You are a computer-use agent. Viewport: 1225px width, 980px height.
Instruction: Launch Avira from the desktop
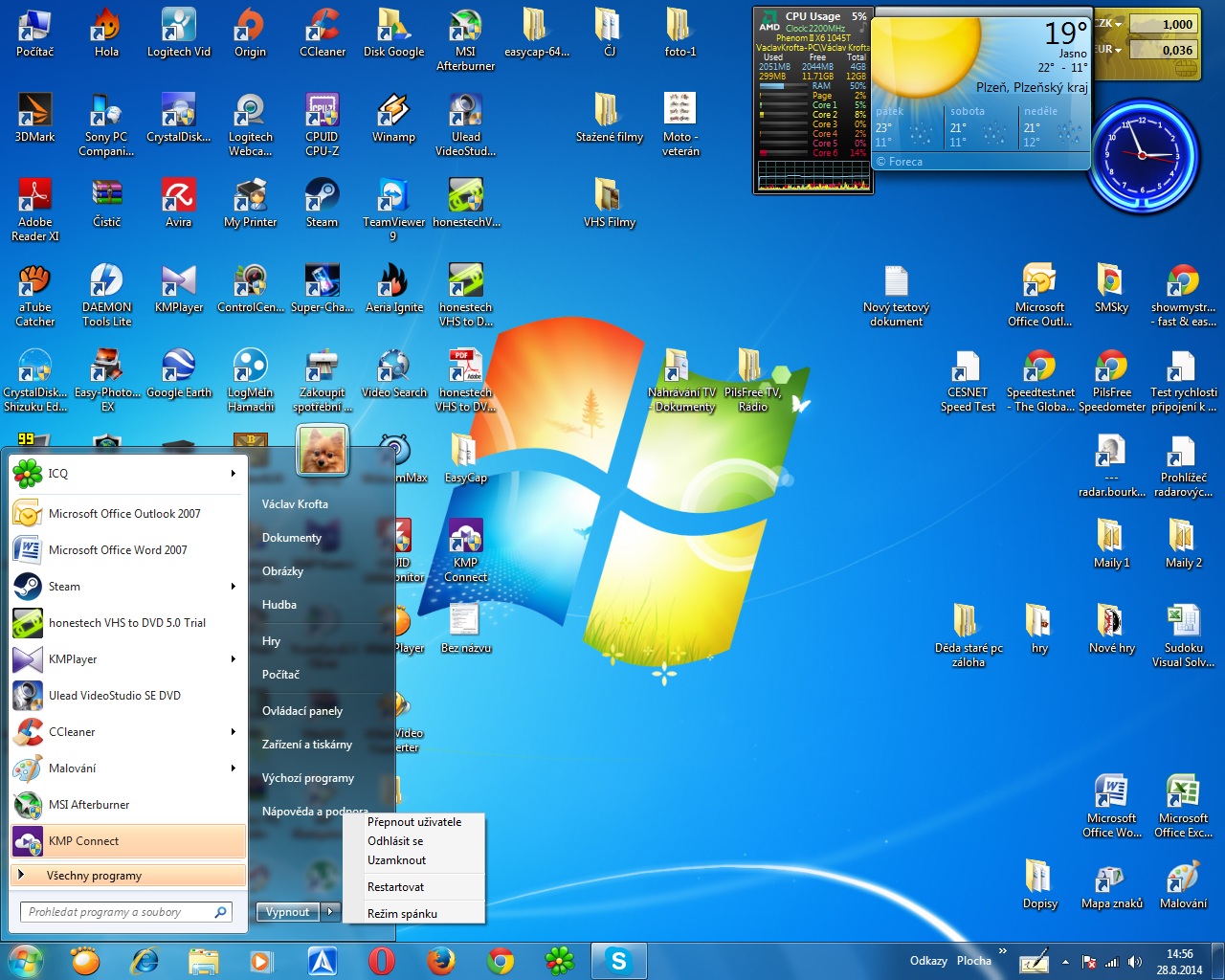(x=178, y=203)
